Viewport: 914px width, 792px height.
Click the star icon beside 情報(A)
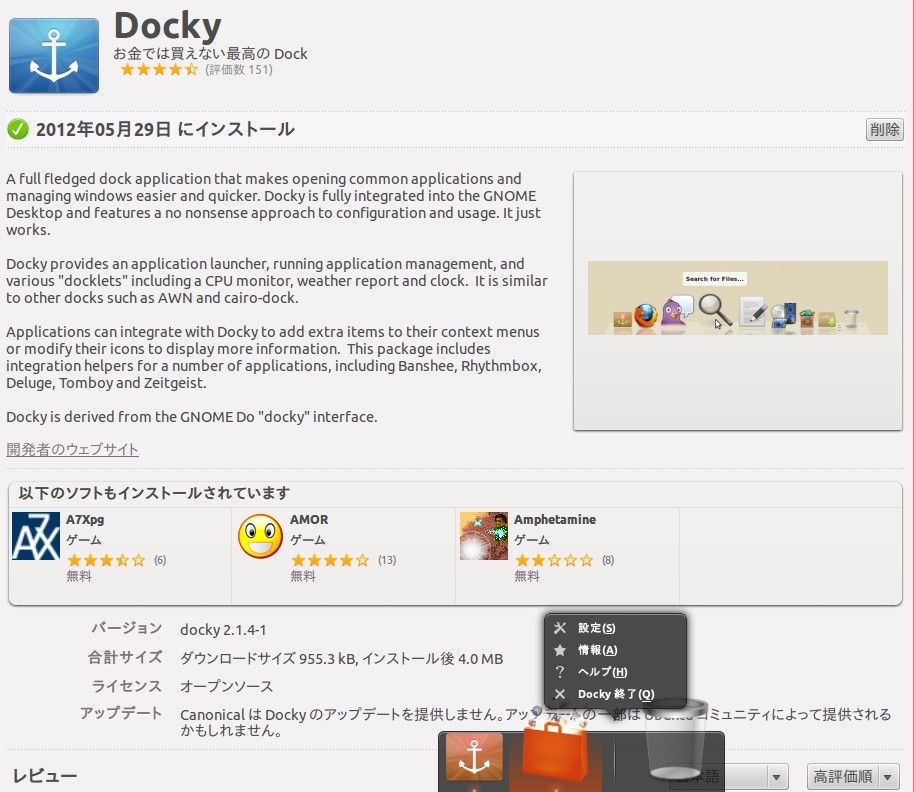tap(560, 650)
